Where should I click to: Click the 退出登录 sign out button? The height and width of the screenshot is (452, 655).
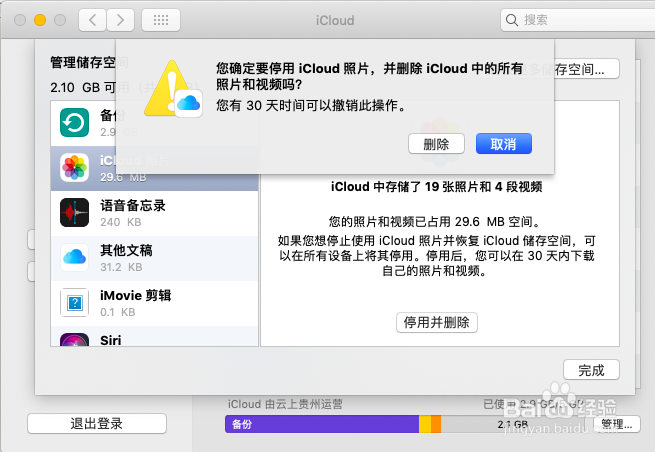point(97,424)
